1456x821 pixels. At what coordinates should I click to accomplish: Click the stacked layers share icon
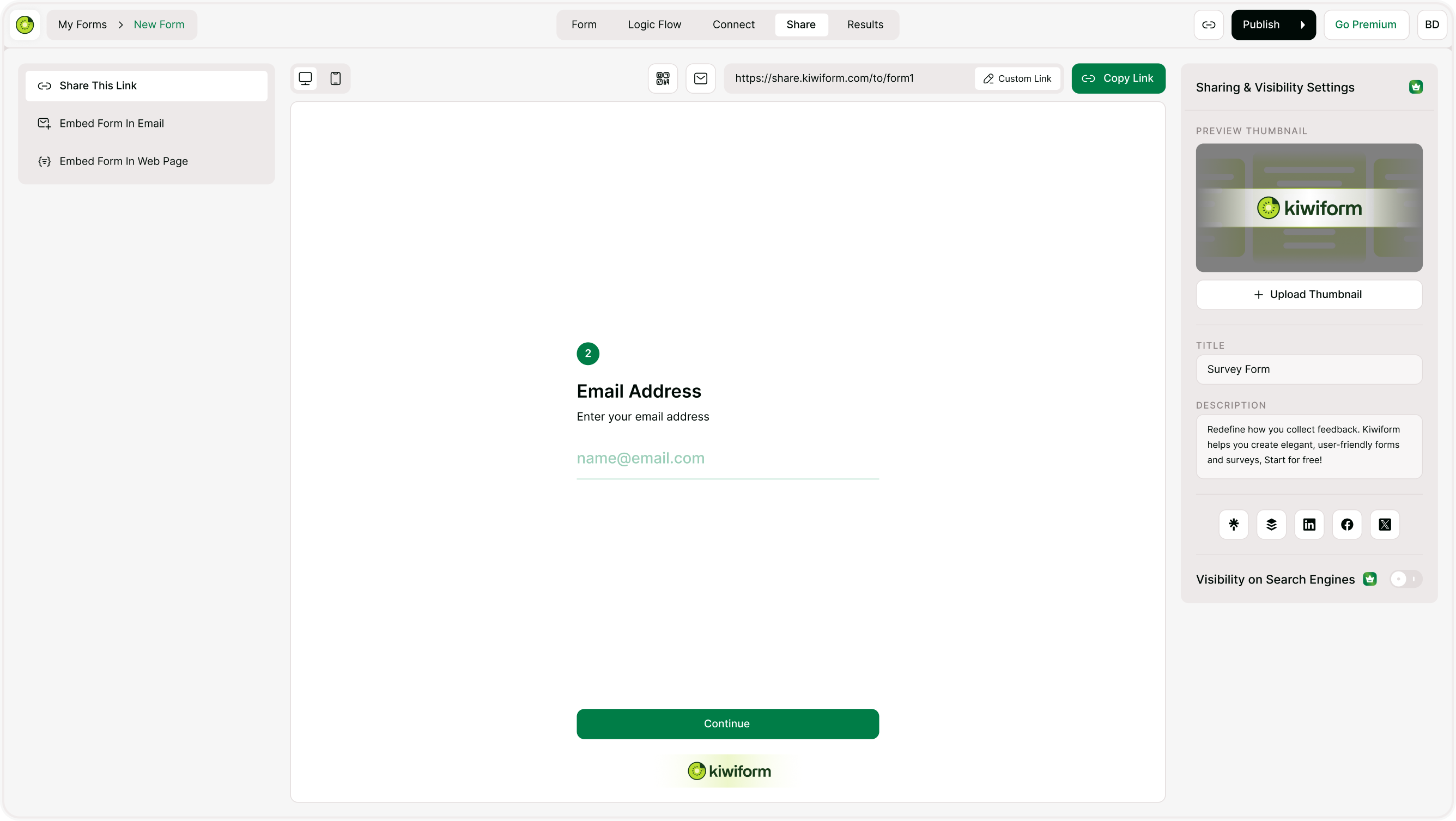pyautogui.click(x=1271, y=524)
